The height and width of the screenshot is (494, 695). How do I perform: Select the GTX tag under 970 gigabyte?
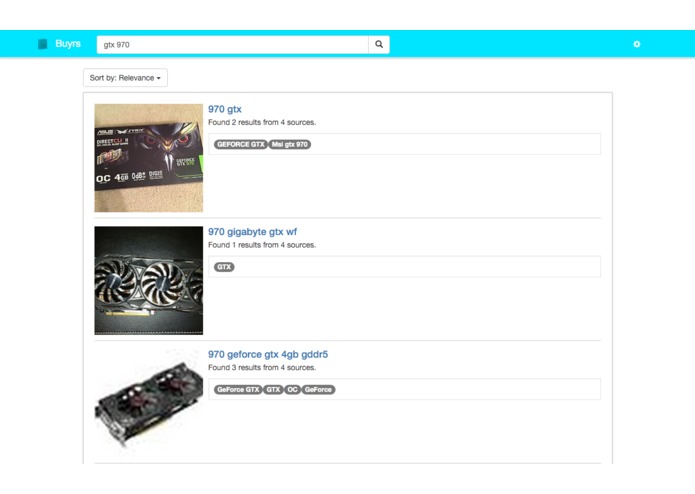[x=224, y=267]
